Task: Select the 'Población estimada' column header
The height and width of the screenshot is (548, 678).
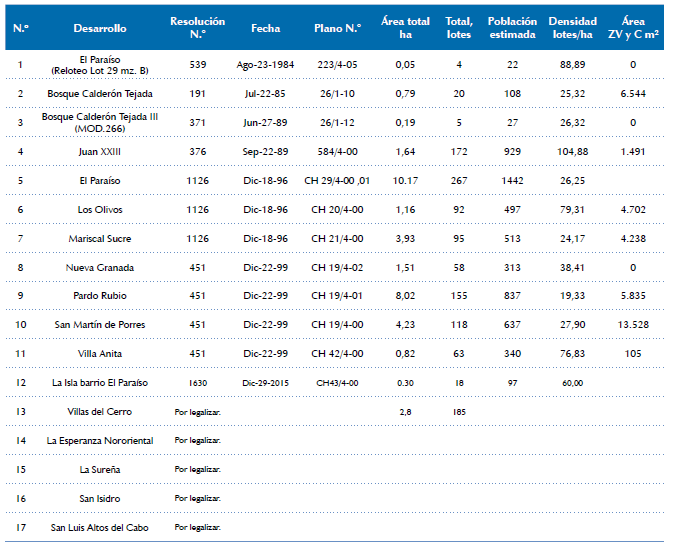Action: [x=512, y=28]
